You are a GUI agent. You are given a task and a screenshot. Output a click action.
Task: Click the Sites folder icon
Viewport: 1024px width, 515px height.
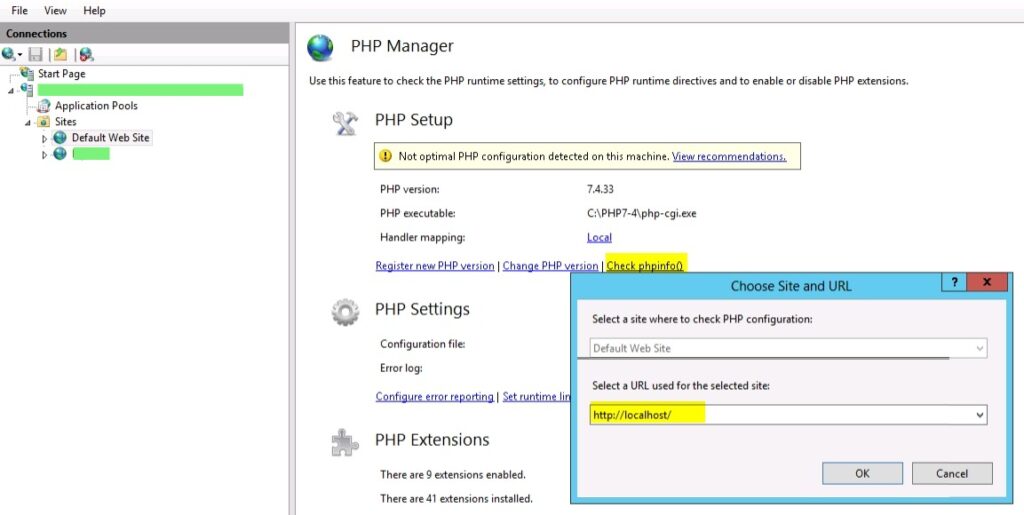pyautogui.click(x=44, y=121)
